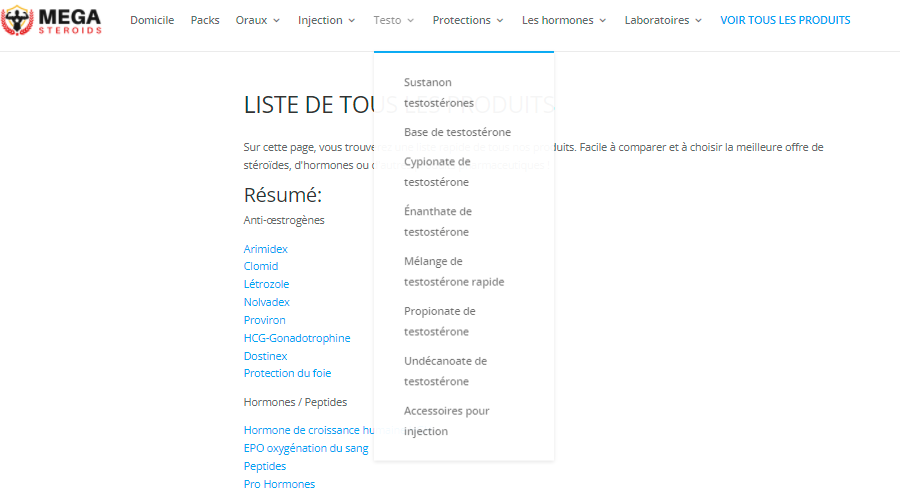Select Base de testostérone submenu entry
The height and width of the screenshot is (504, 900).
[457, 132]
